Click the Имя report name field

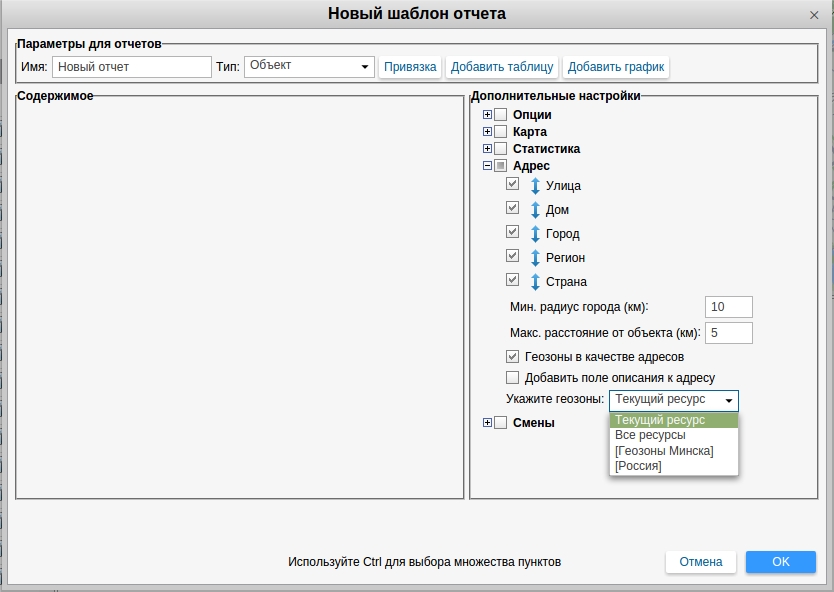pos(131,67)
